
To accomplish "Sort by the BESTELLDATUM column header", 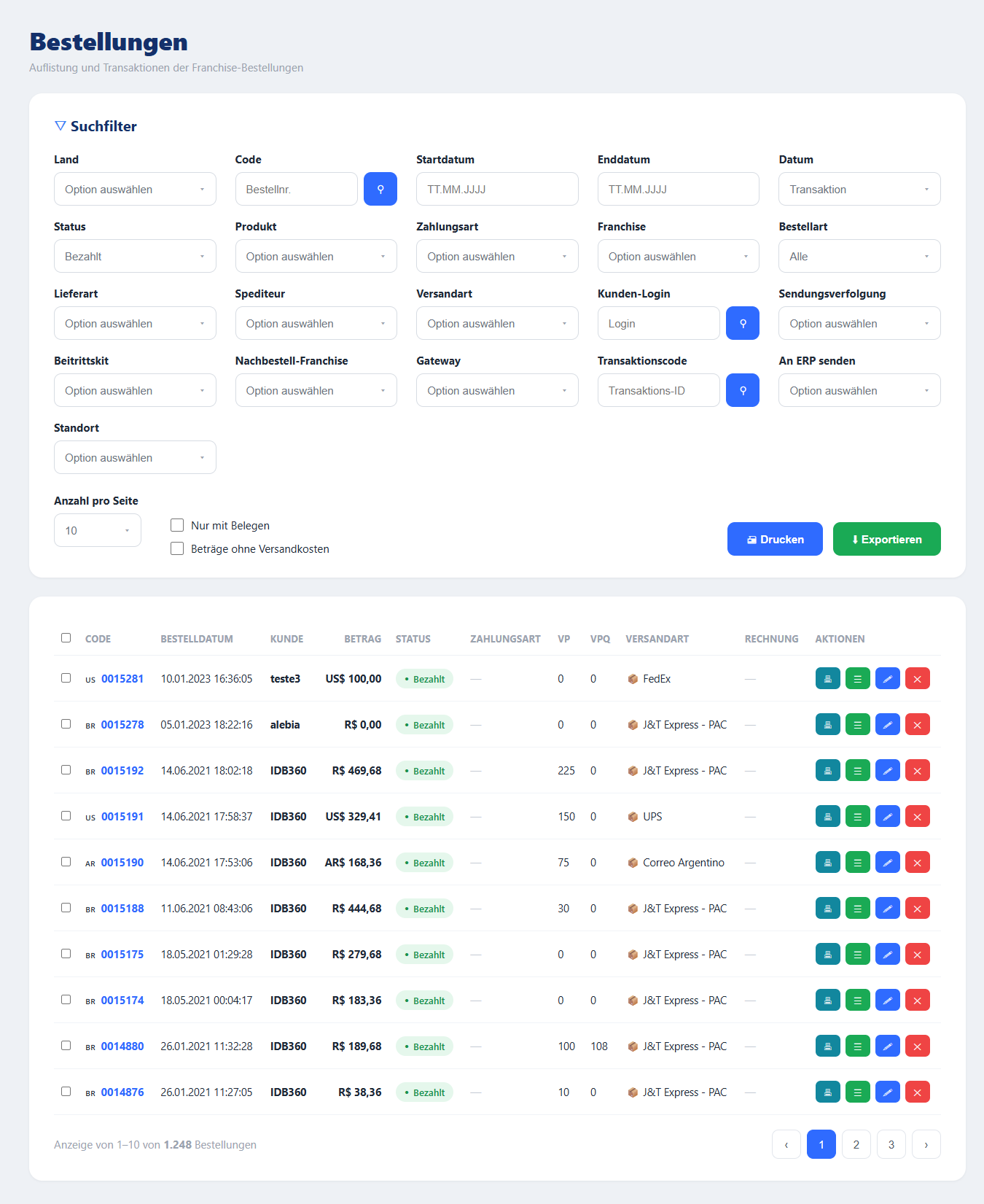I will point(197,639).
